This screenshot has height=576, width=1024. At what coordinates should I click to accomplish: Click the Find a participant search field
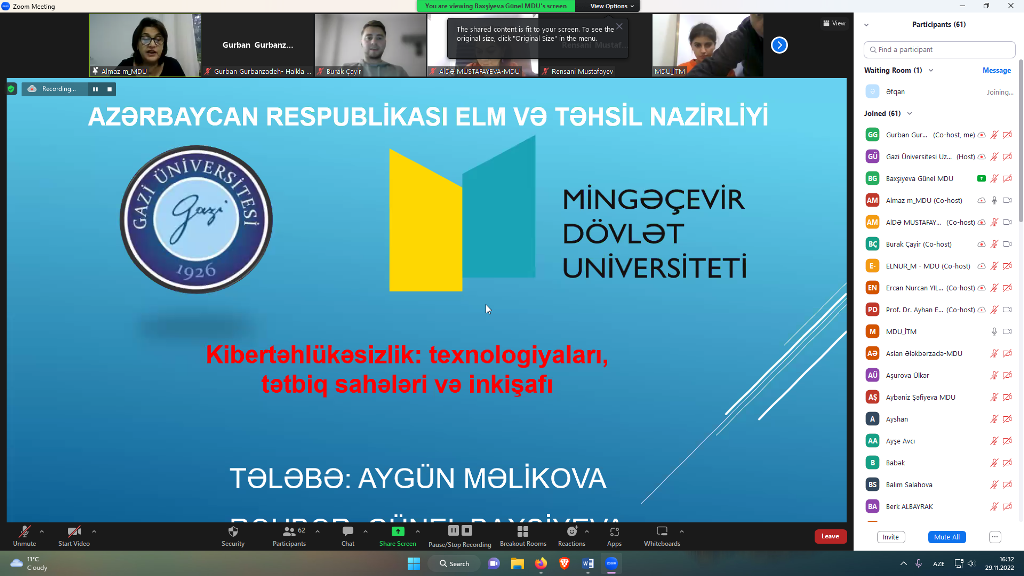937,48
